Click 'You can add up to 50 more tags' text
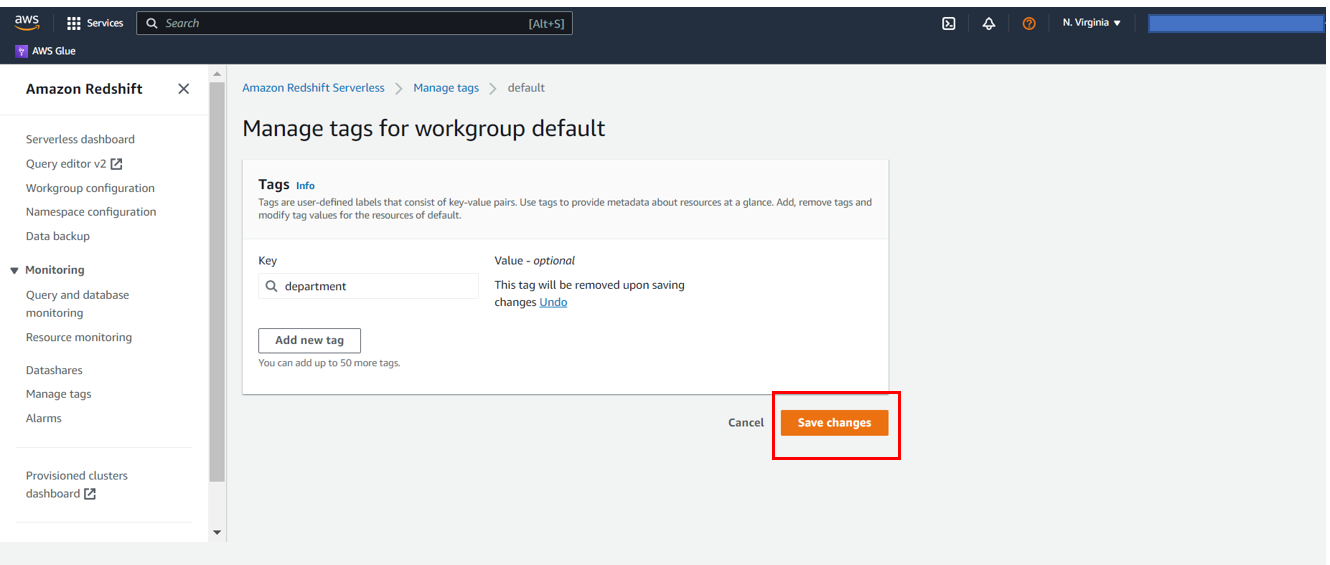 coord(329,363)
